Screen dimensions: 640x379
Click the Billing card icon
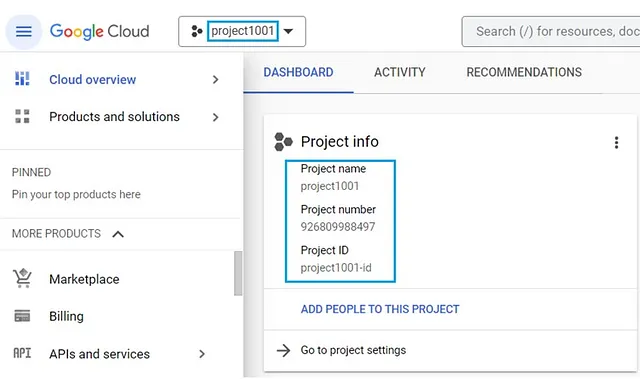(22, 316)
